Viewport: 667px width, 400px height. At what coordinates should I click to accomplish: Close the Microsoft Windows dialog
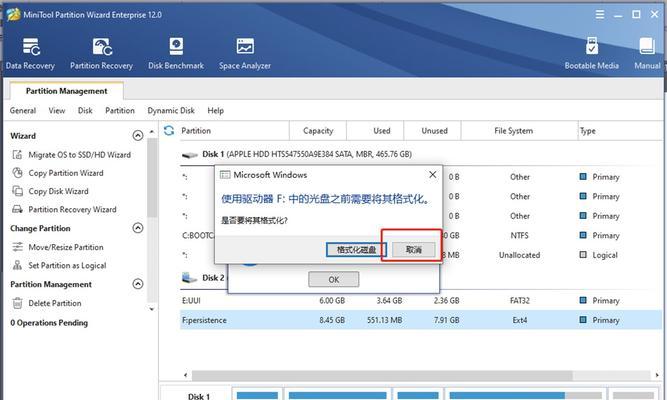[433, 174]
